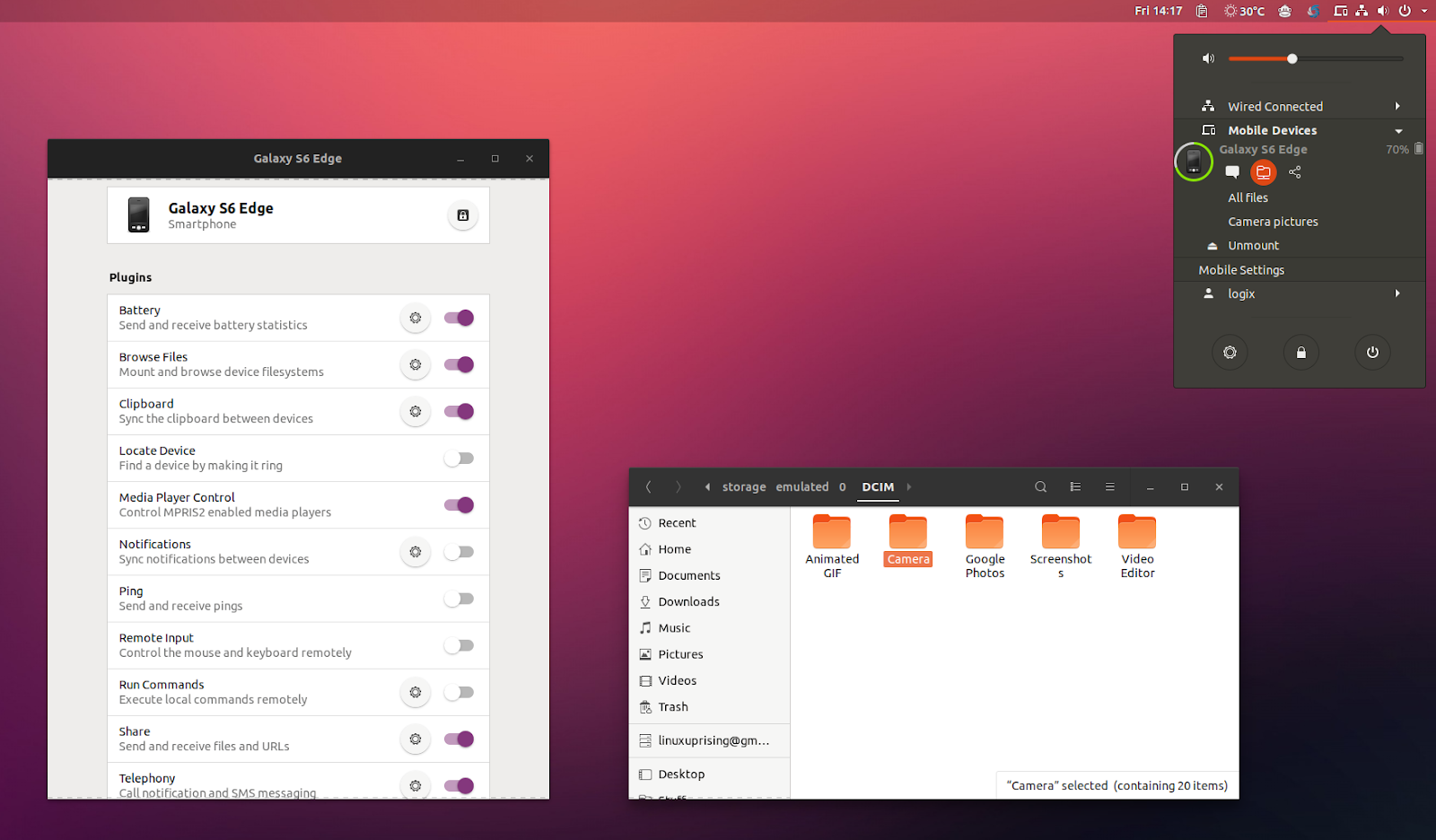This screenshot has width=1436, height=840.
Task: Enable the Locate Device plugin
Action: point(459,458)
